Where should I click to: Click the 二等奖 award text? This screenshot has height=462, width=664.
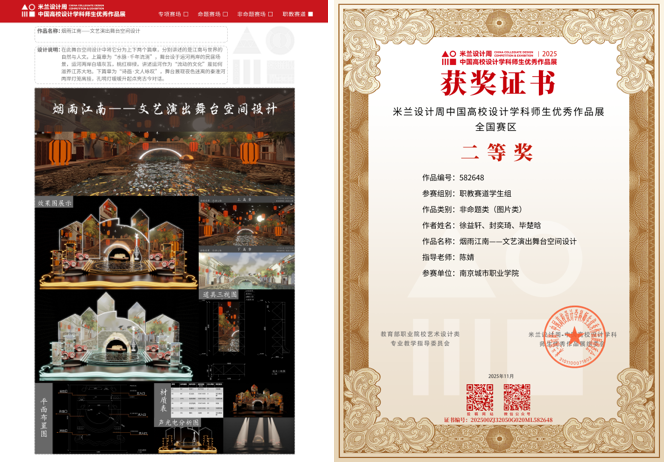click(x=500, y=153)
